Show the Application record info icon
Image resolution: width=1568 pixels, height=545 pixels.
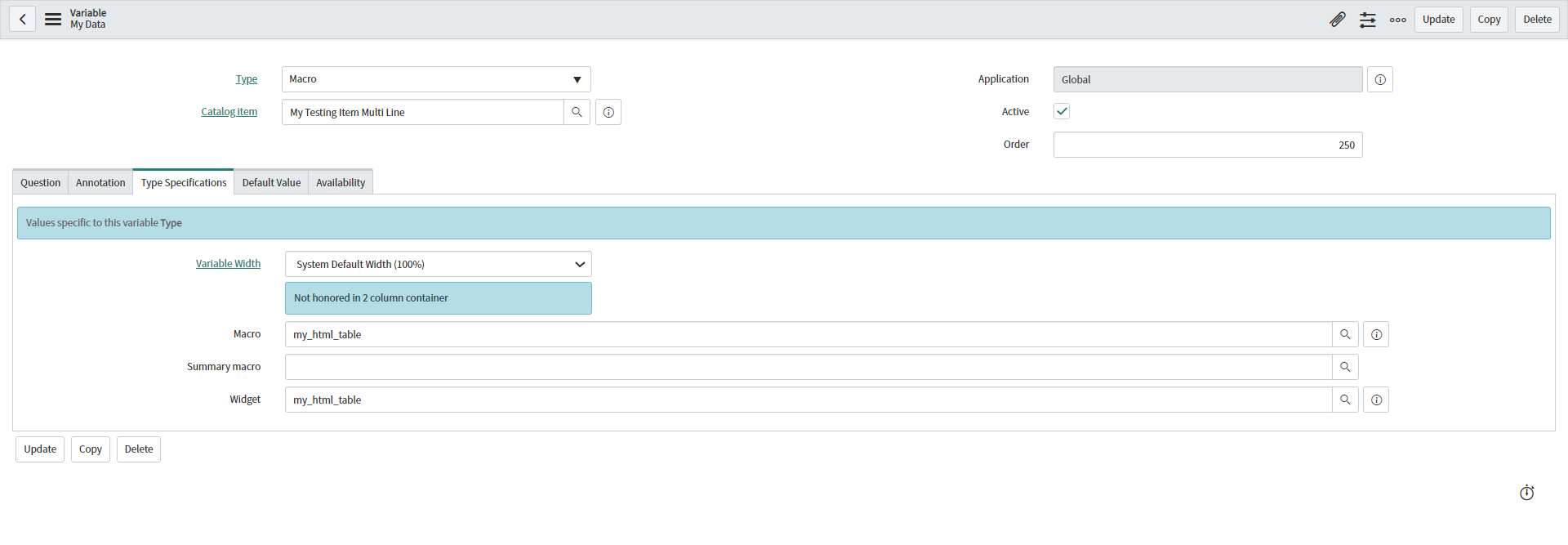pyautogui.click(x=1380, y=79)
